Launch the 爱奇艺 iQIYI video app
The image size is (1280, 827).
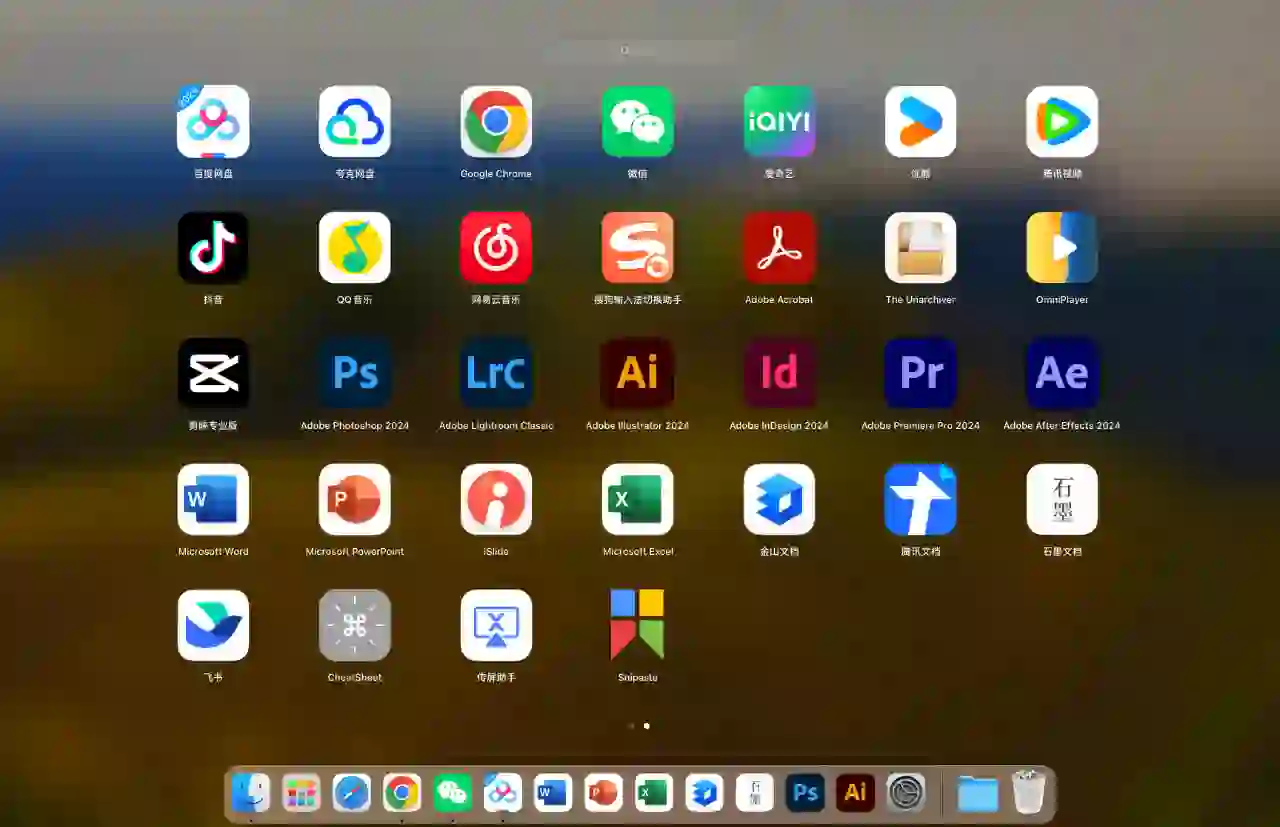[779, 122]
